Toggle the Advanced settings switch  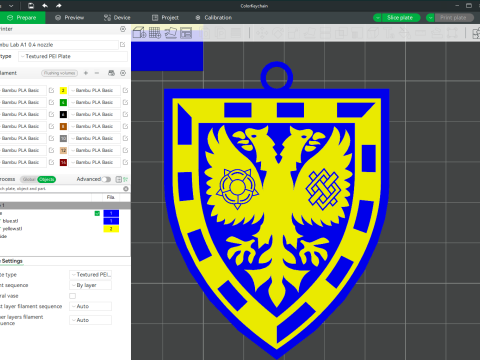106,179
